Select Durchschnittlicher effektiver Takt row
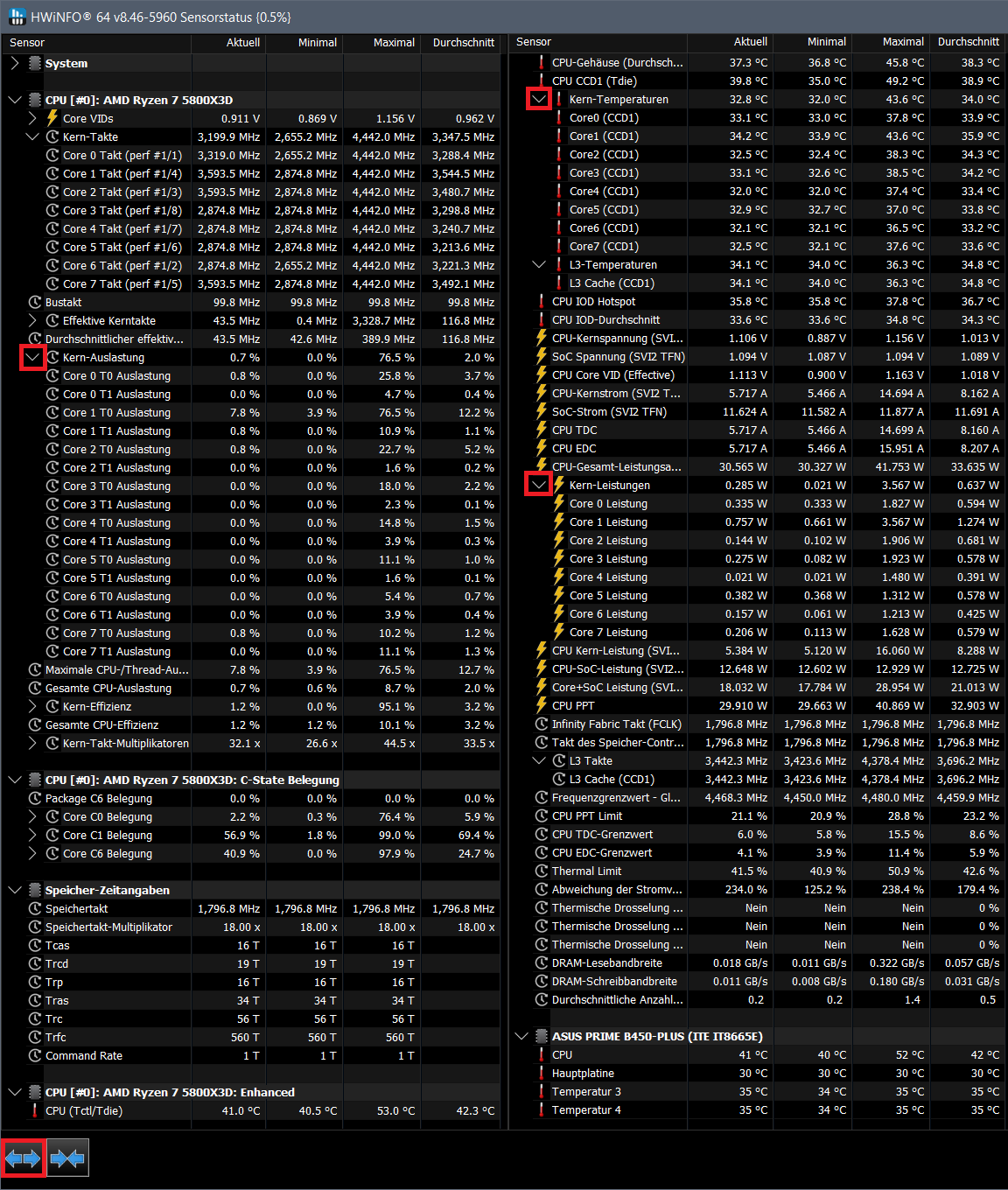 click(x=252, y=339)
